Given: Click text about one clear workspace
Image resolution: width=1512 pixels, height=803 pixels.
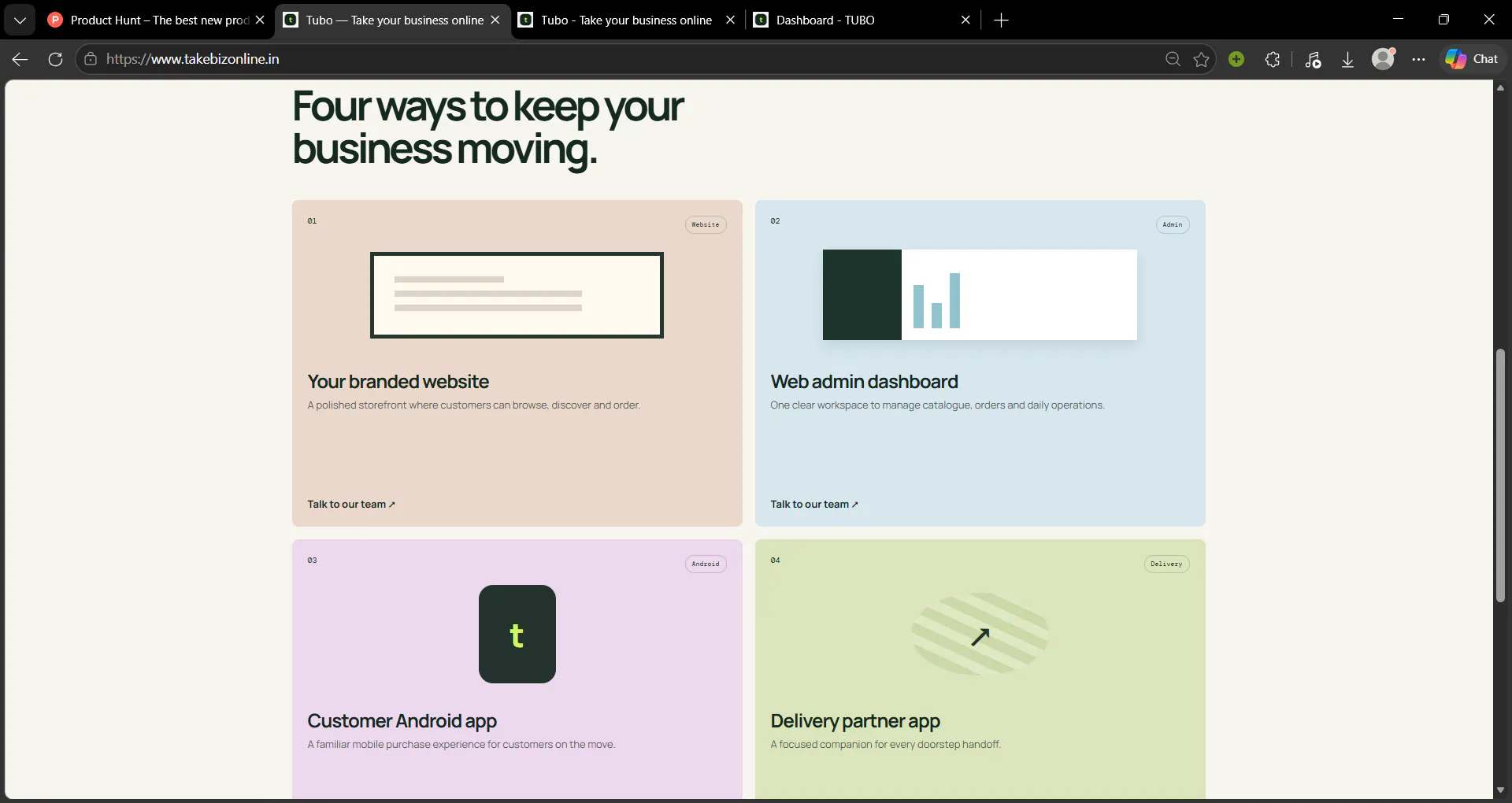Looking at the screenshot, I should click(x=937, y=405).
